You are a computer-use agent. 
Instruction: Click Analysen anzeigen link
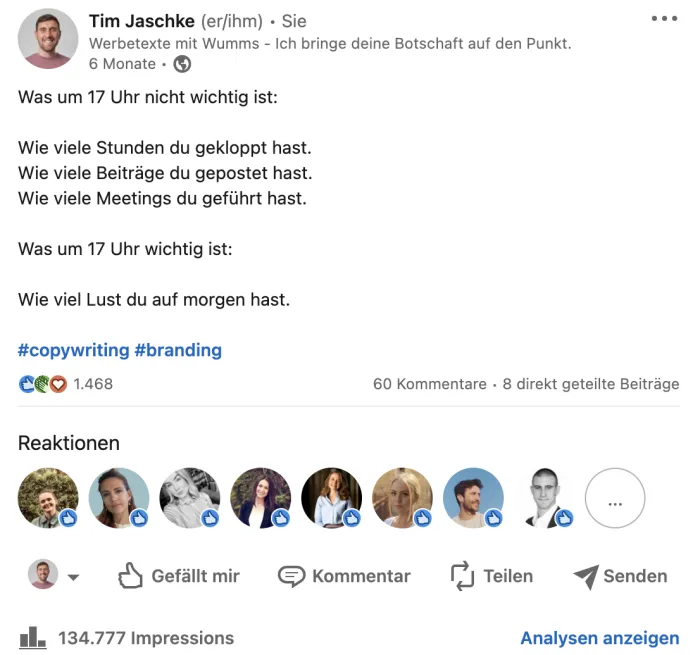(x=599, y=638)
